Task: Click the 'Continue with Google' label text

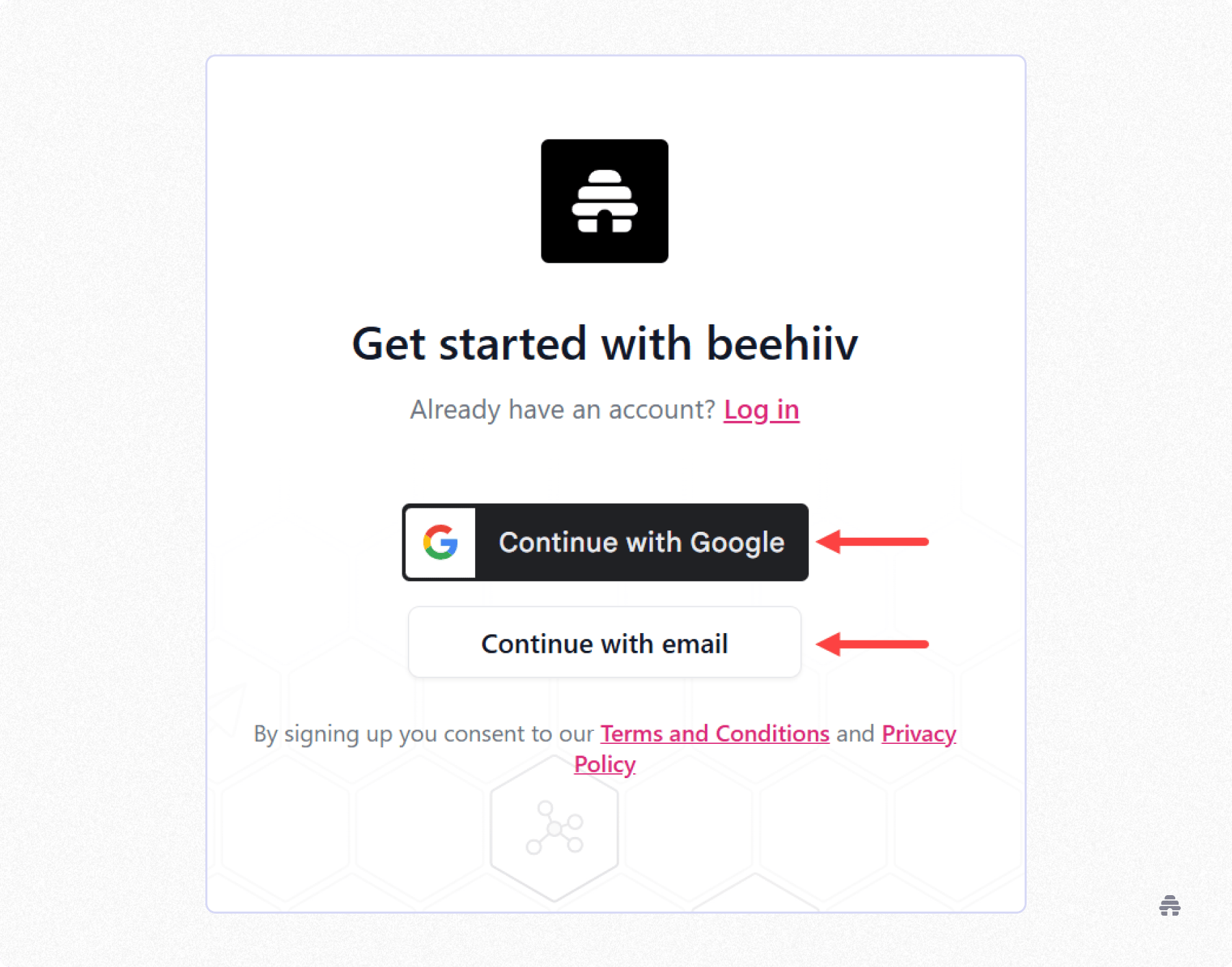Action: click(x=641, y=542)
